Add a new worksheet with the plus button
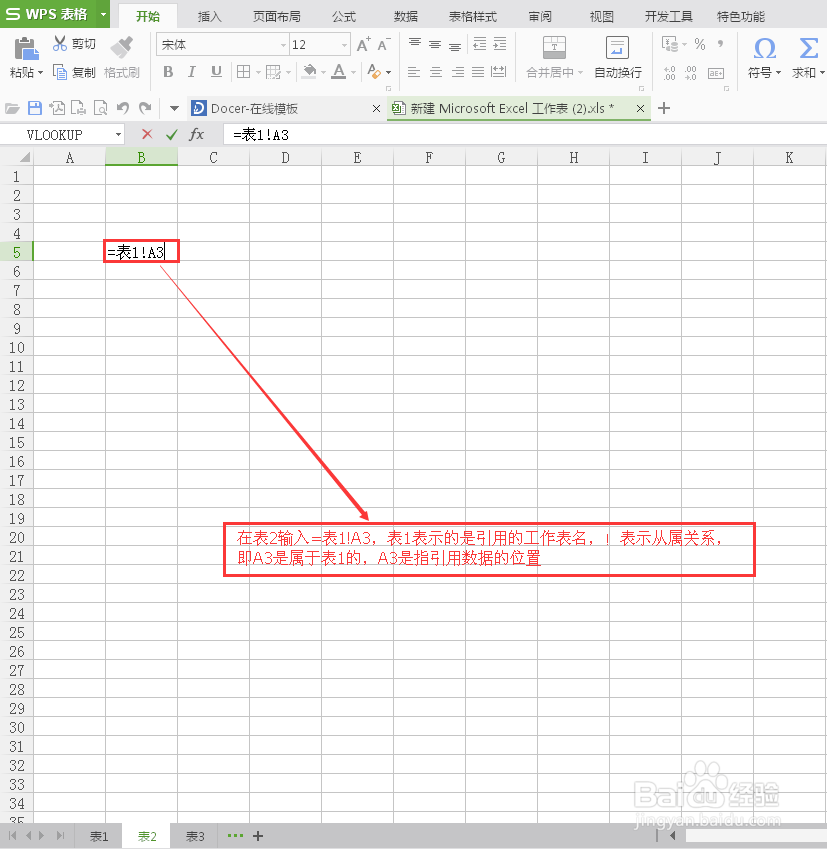 [256, 836]
